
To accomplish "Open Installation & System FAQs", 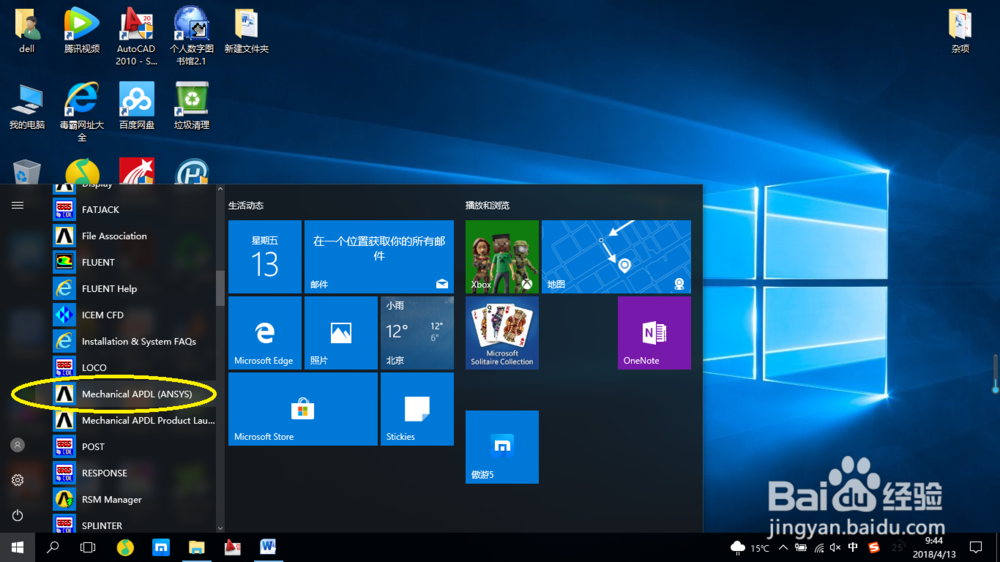I will [x=134, y=341].
